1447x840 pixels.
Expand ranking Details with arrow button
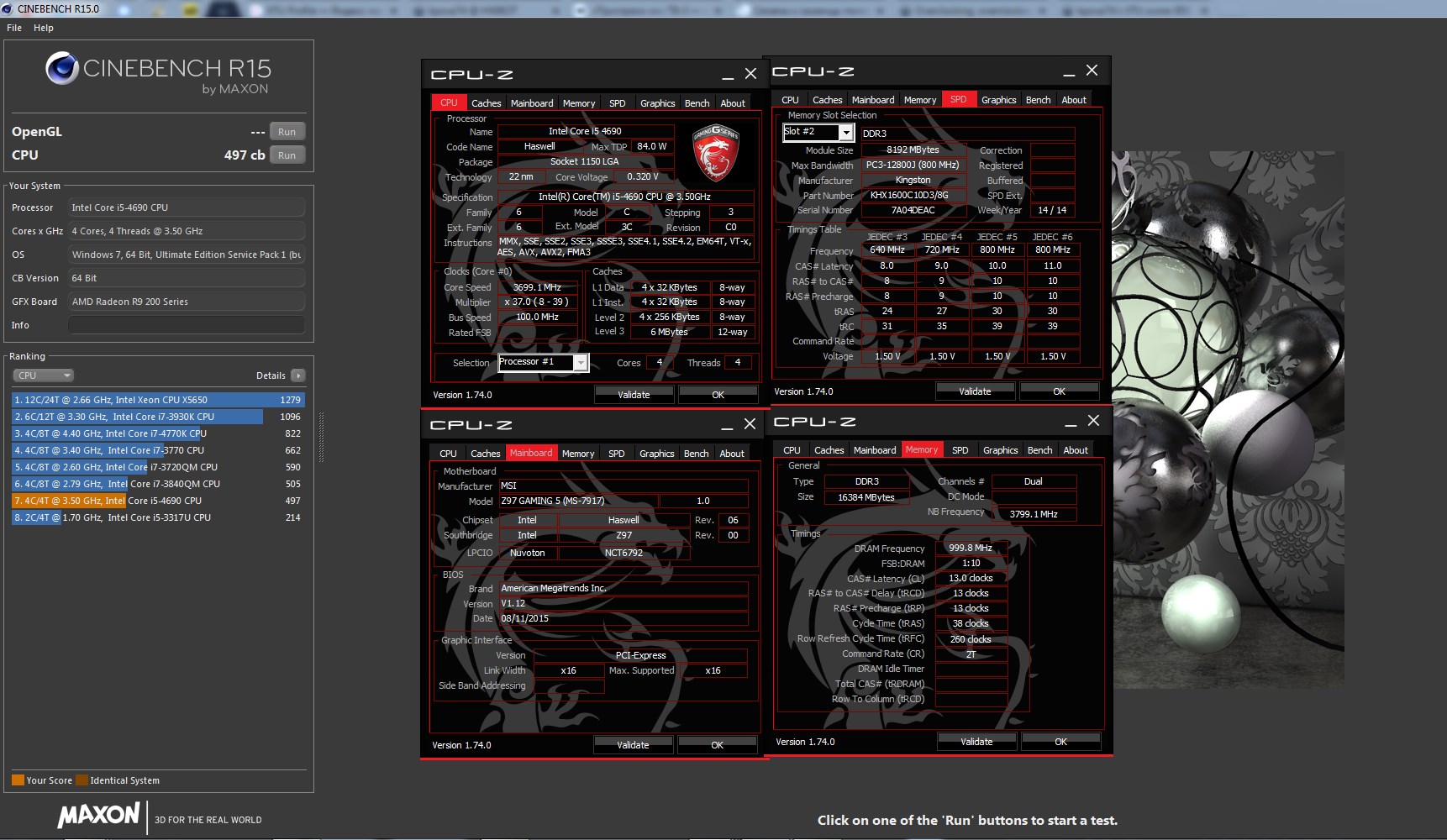click(x=298, y=375)
